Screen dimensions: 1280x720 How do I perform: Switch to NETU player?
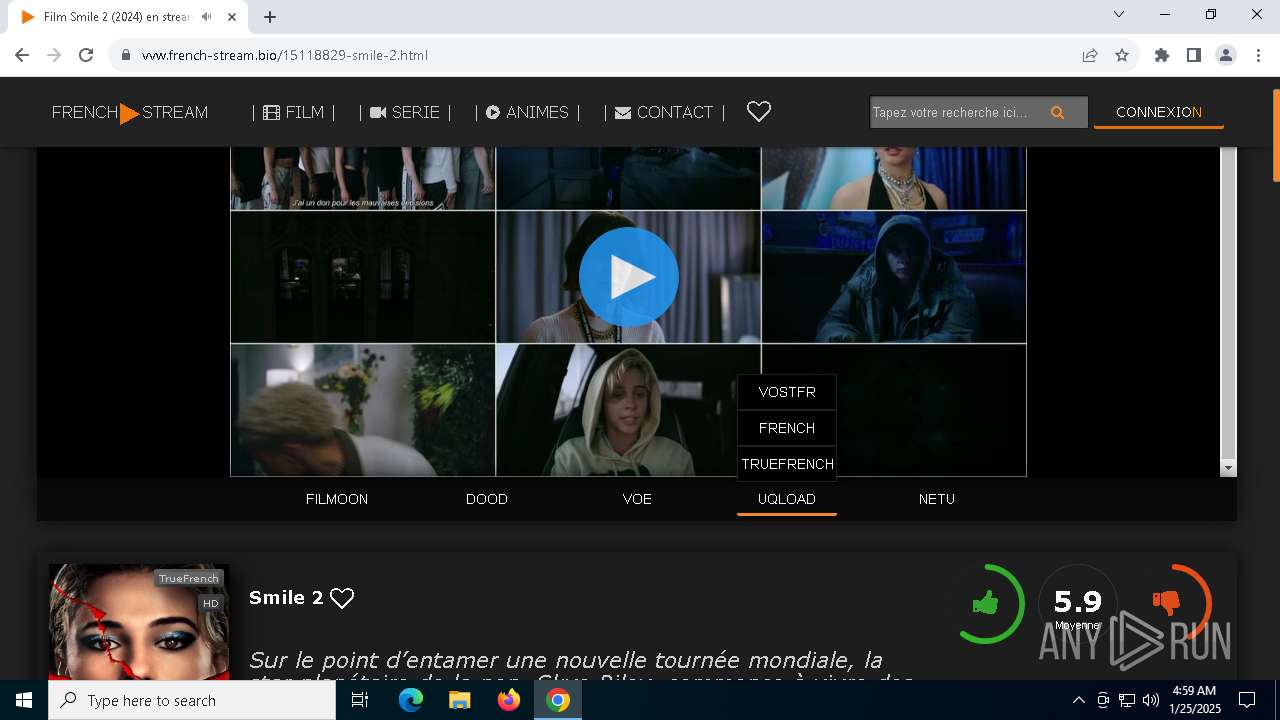tap(937, 499)
